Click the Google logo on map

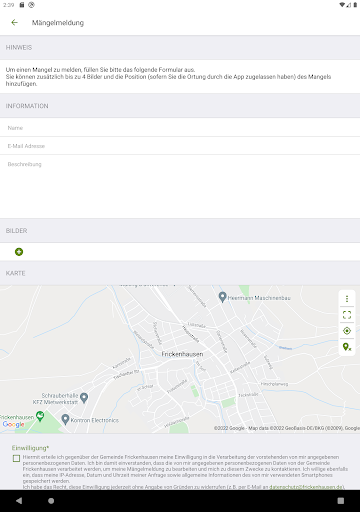point(14,424)
